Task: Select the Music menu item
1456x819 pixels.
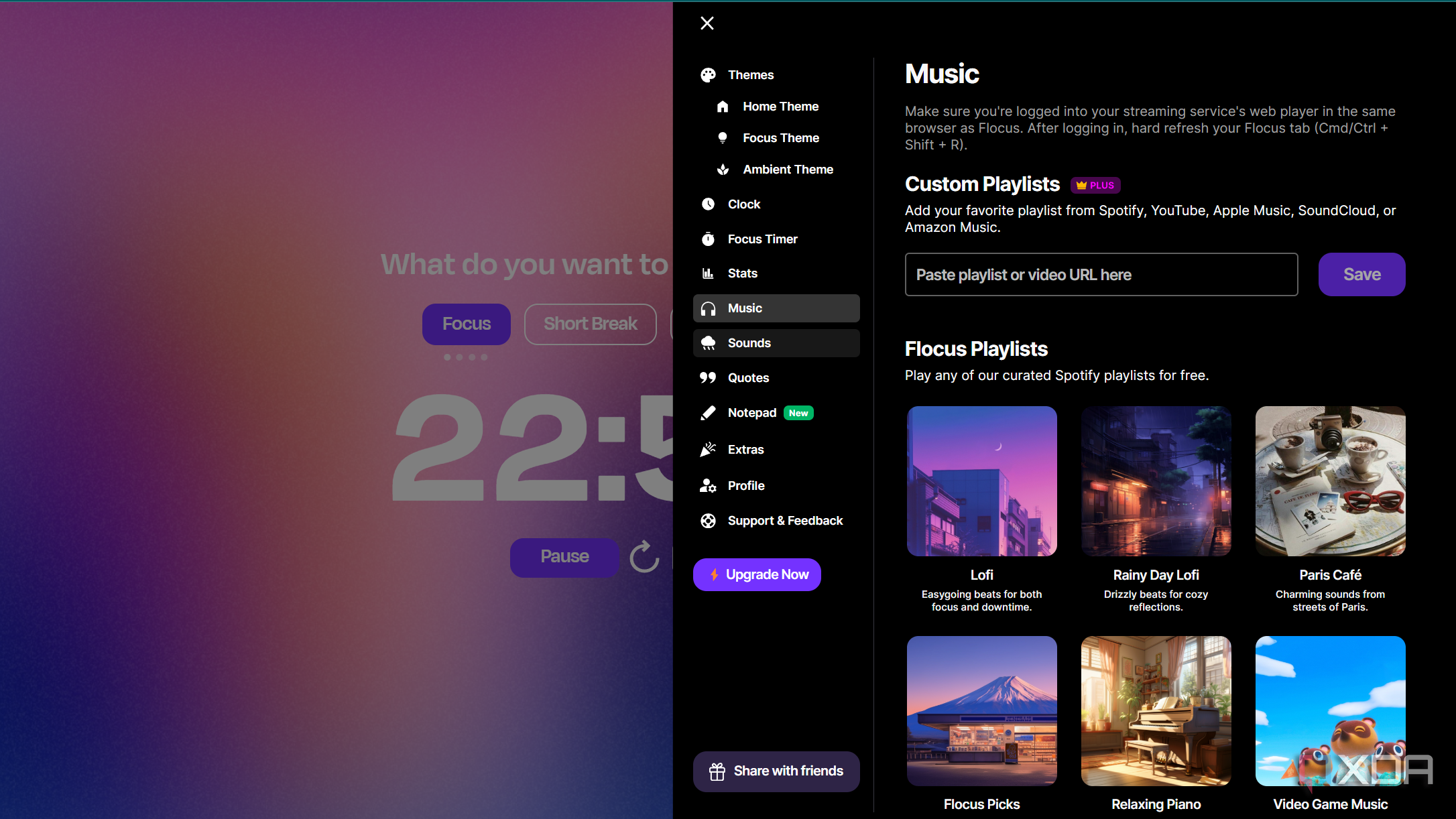Action: (x=776, y=308)
